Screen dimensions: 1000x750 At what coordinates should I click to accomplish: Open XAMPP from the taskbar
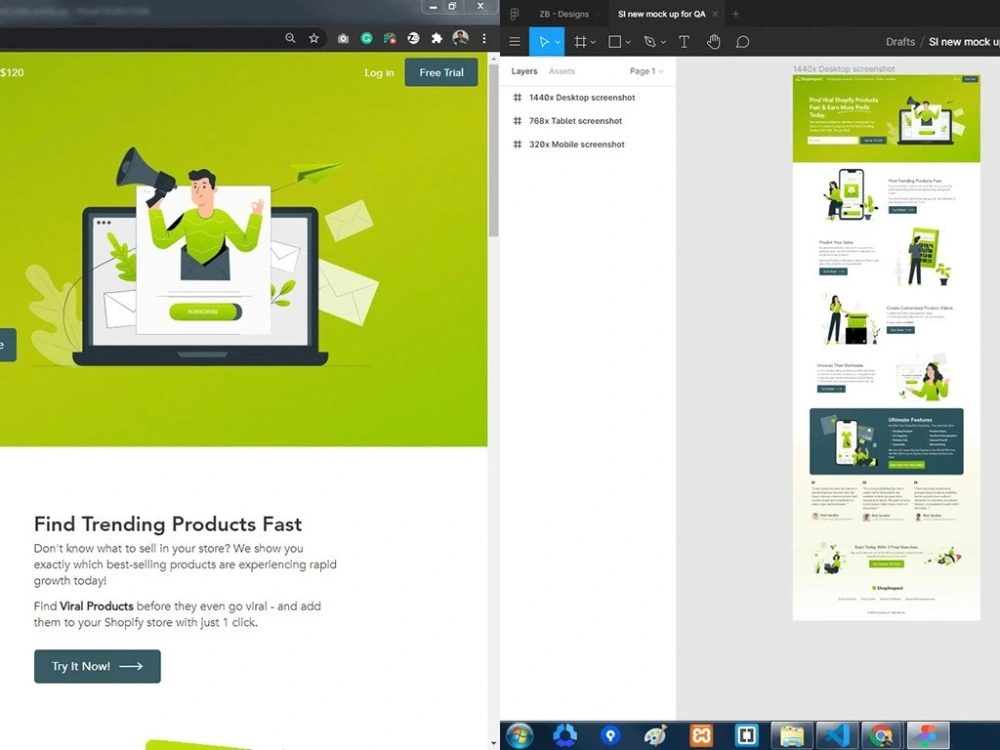click(700, 736)
